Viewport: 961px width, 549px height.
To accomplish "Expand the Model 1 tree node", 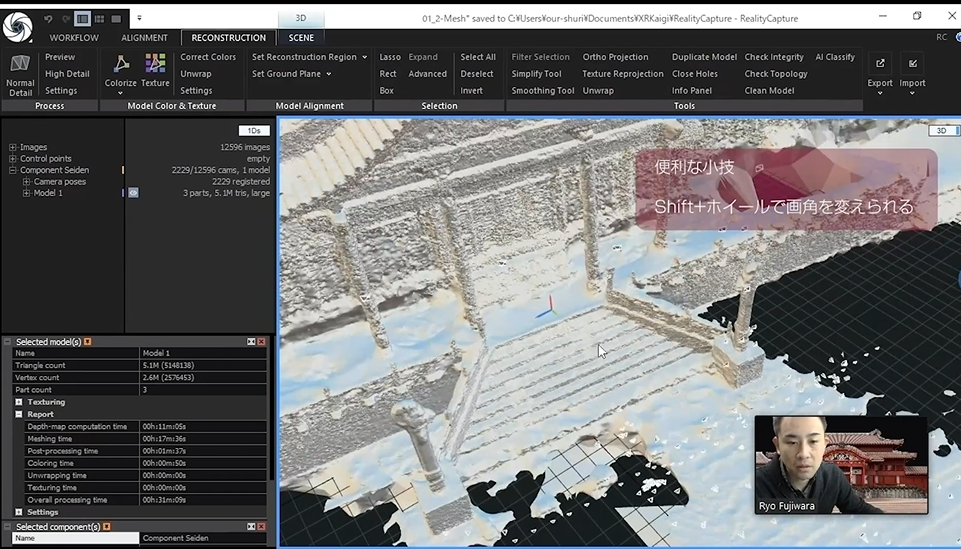I will 26,193.
